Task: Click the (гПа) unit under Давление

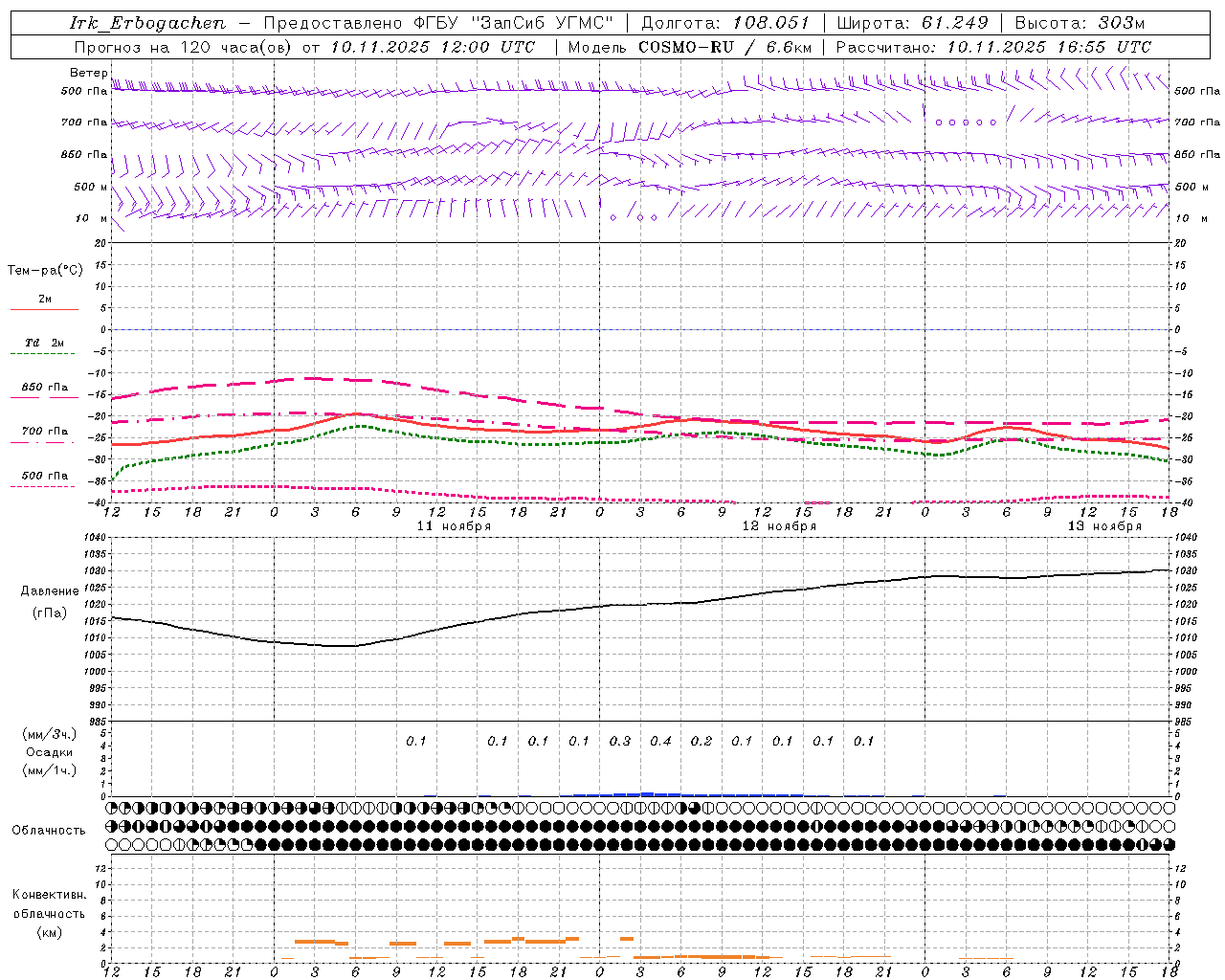Action: 50,613
